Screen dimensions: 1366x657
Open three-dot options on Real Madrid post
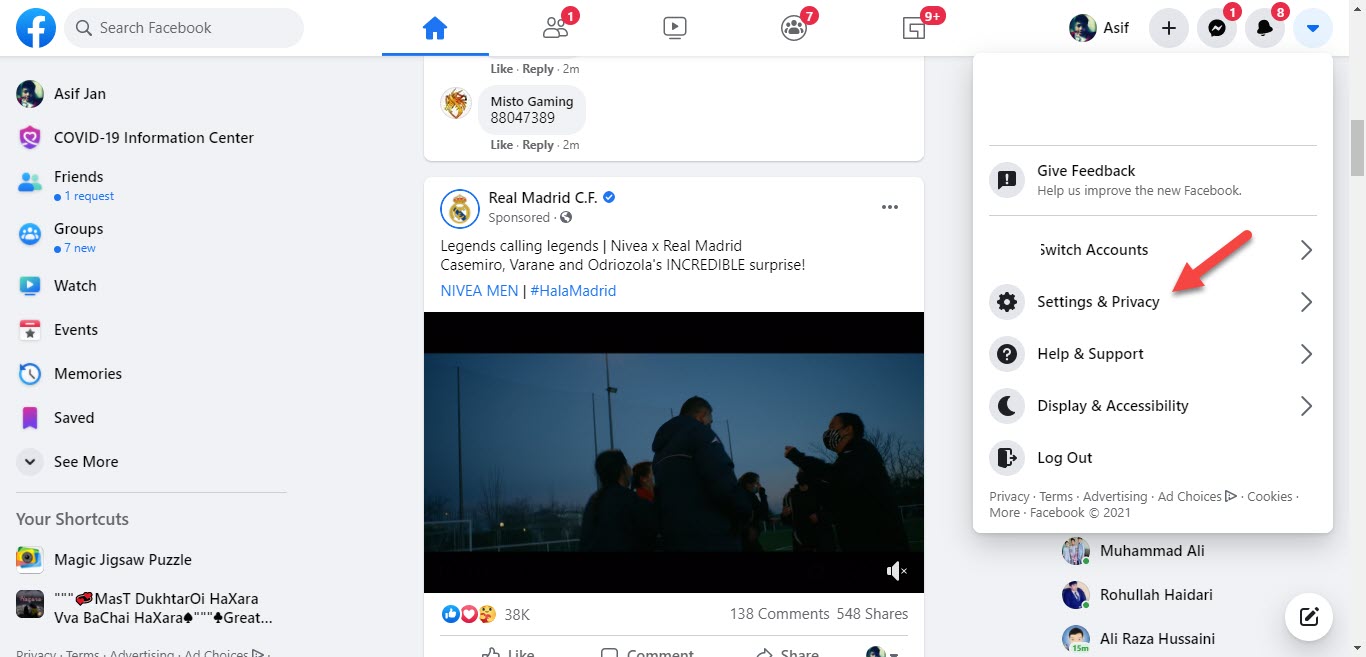890,207
